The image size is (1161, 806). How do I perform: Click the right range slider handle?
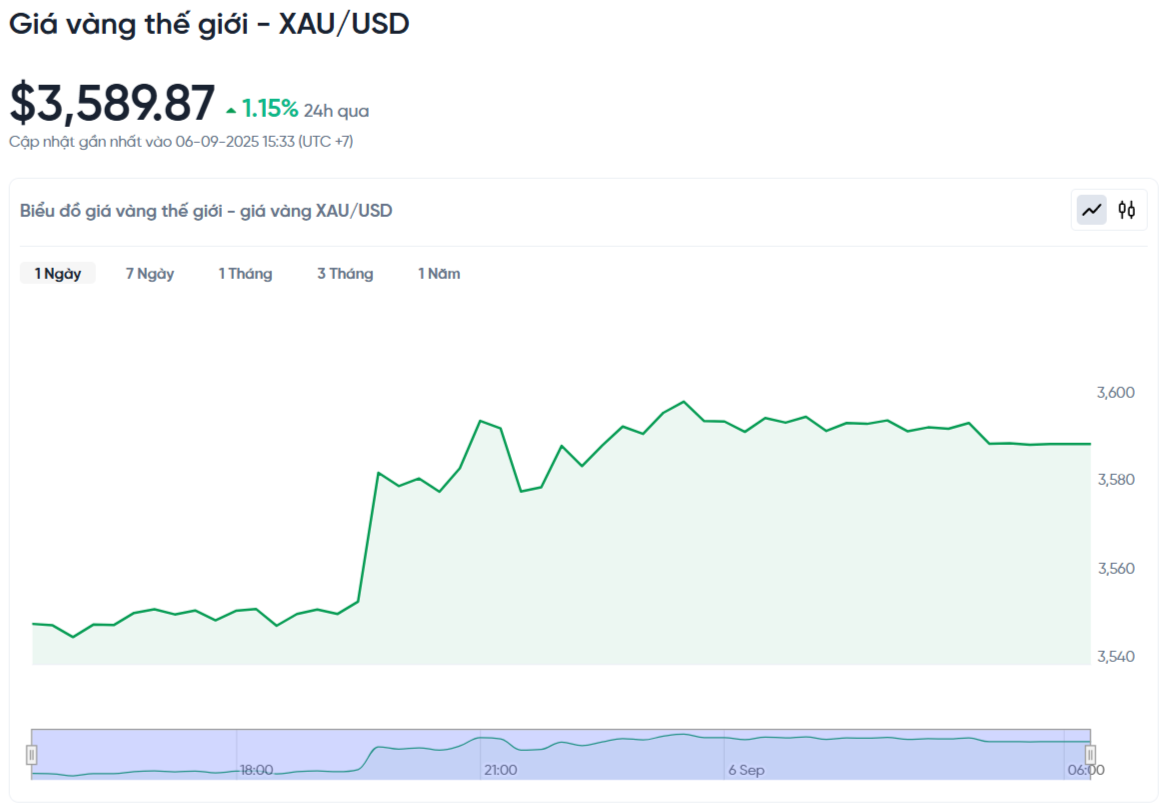[1090, 754]
